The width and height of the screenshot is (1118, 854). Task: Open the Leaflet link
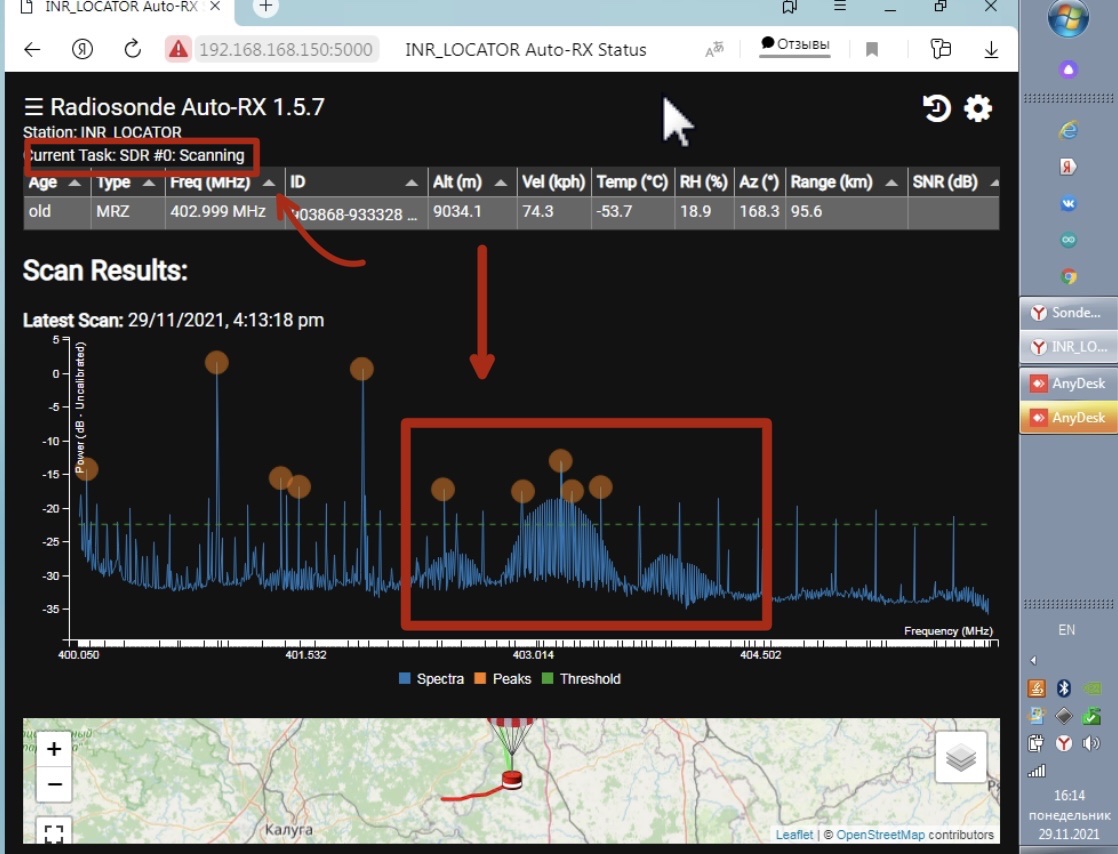coord(794,835)
